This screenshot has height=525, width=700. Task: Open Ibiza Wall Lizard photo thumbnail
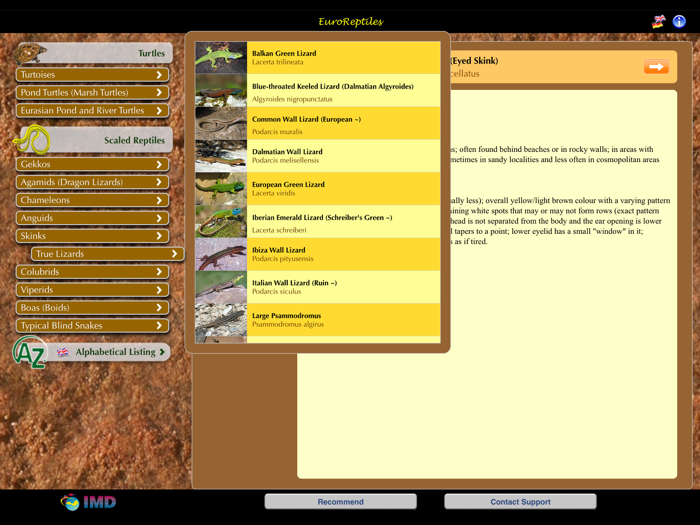click(x=221, y=254)
